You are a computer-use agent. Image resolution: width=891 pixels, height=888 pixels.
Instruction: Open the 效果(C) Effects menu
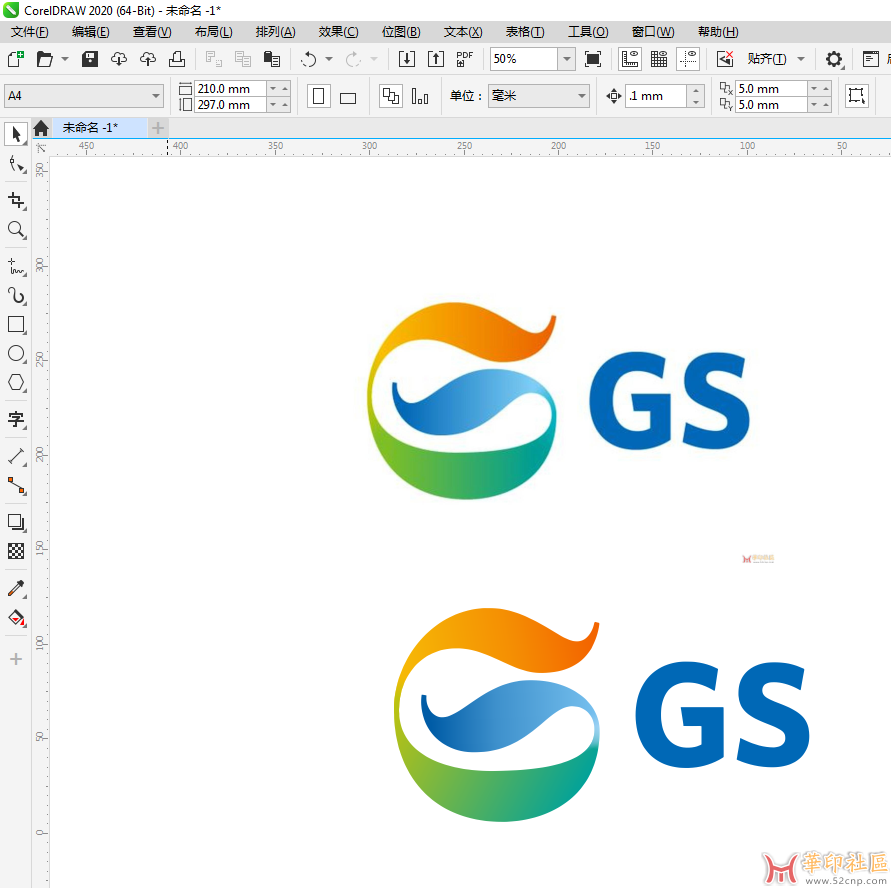338,32
